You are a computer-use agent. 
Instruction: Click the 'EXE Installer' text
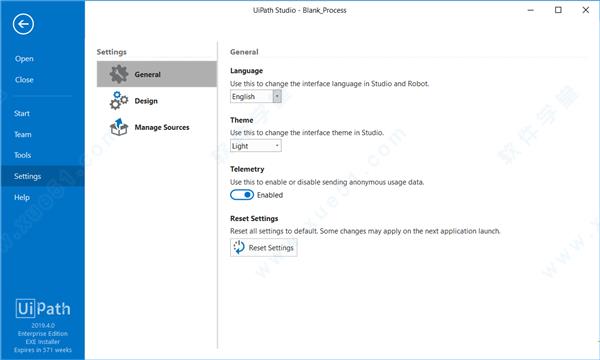pyautogui.click(x=43, y=342)
